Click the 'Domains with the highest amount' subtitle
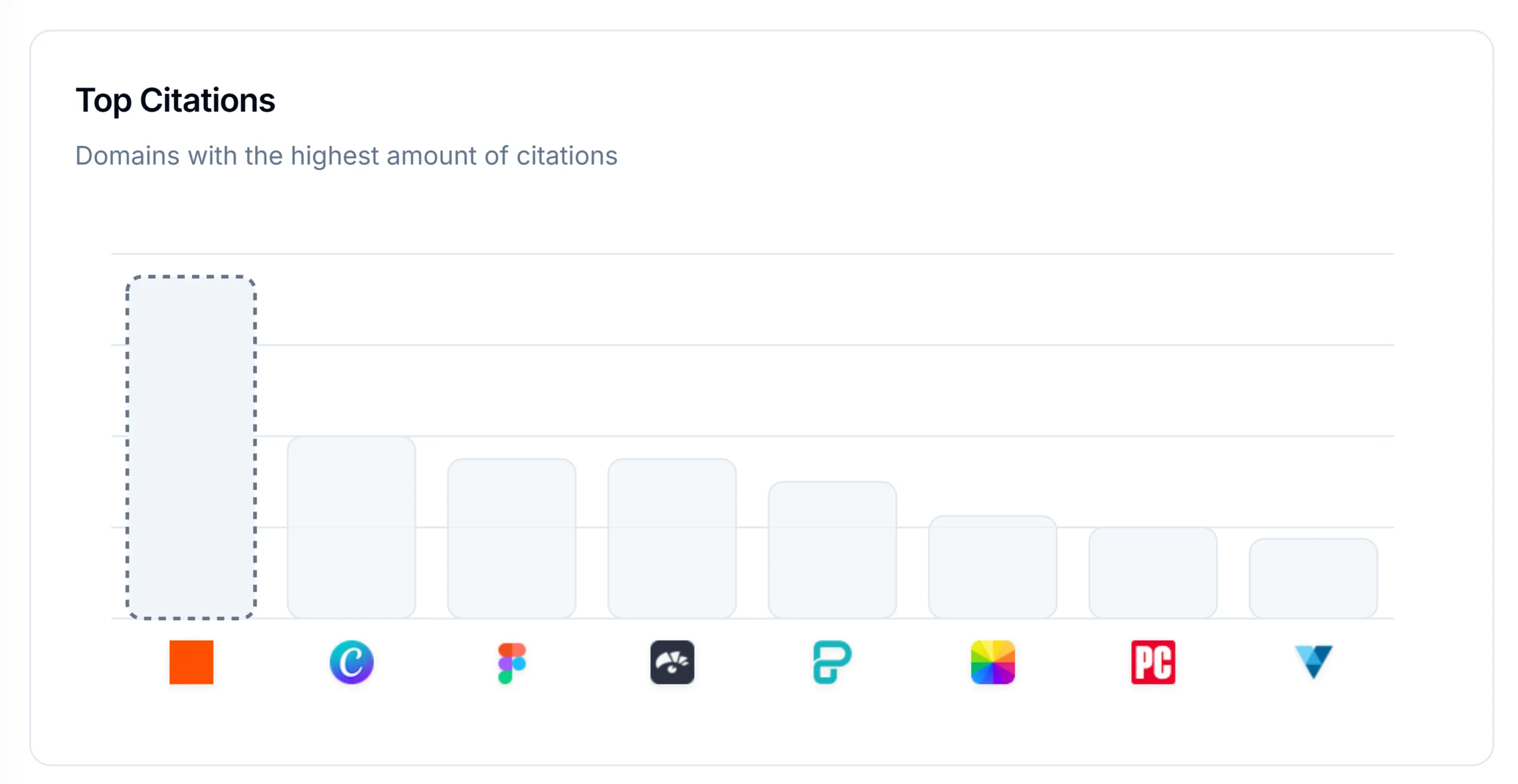Viewport: 1518px width, 784px height. click(x=346, y=156)
